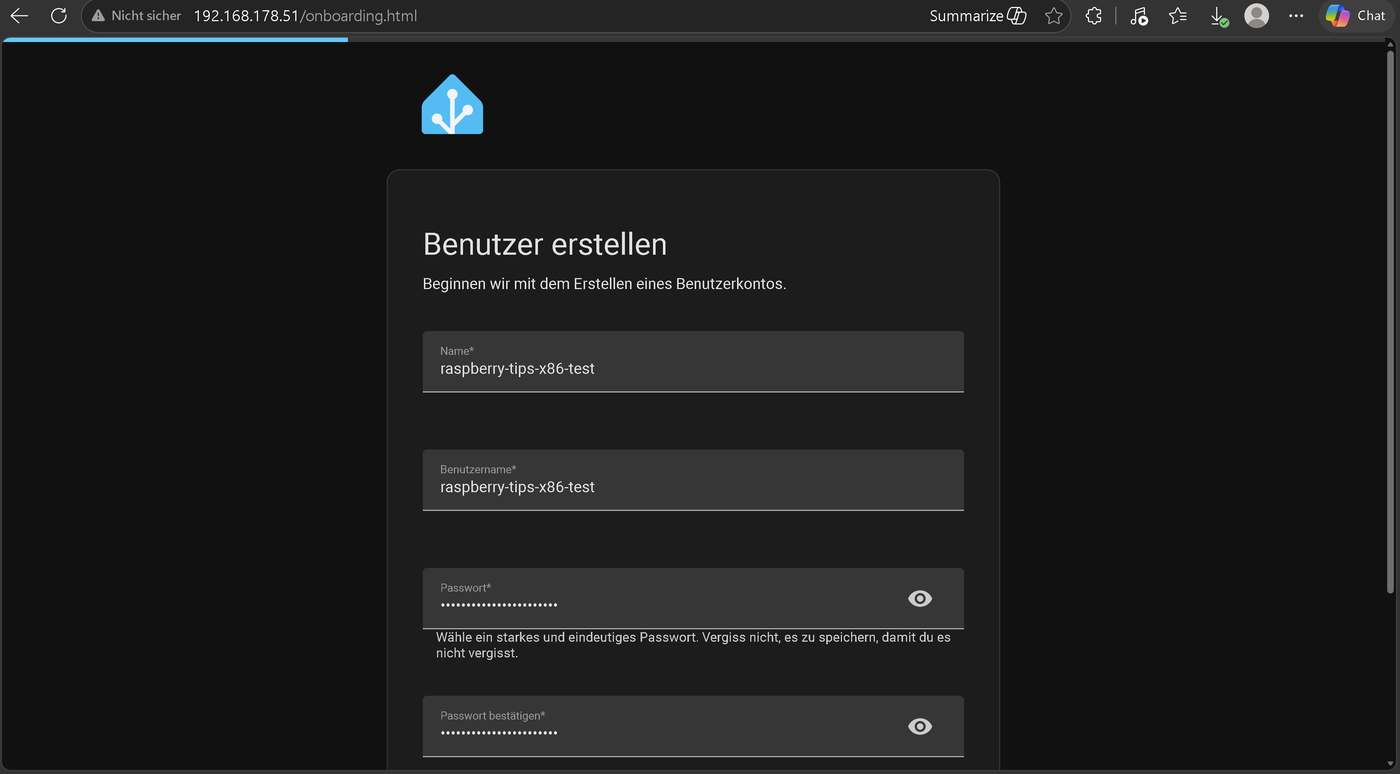Reveal the 'Passwort bestätigen' field with the eye icon
Screen dimensions: 1400x774
tap(920, 726)
